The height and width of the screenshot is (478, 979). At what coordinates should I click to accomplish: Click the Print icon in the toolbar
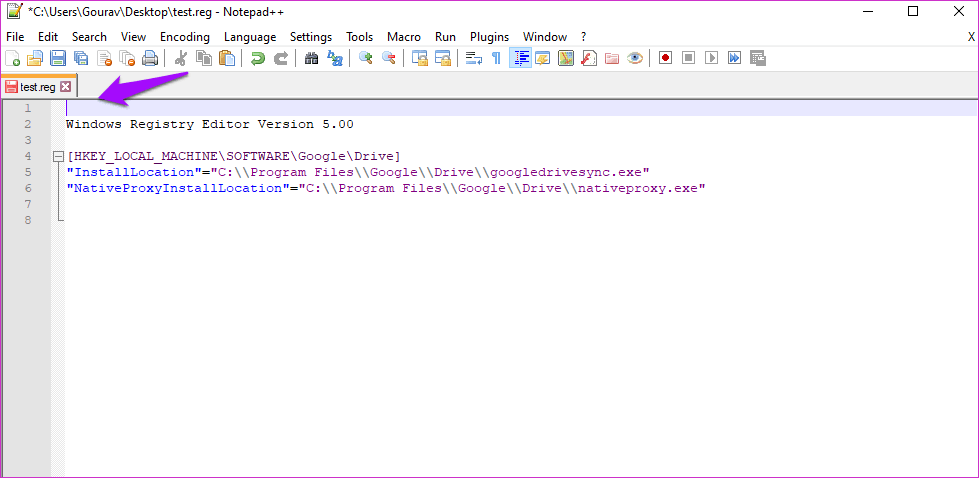click(149, 58)
